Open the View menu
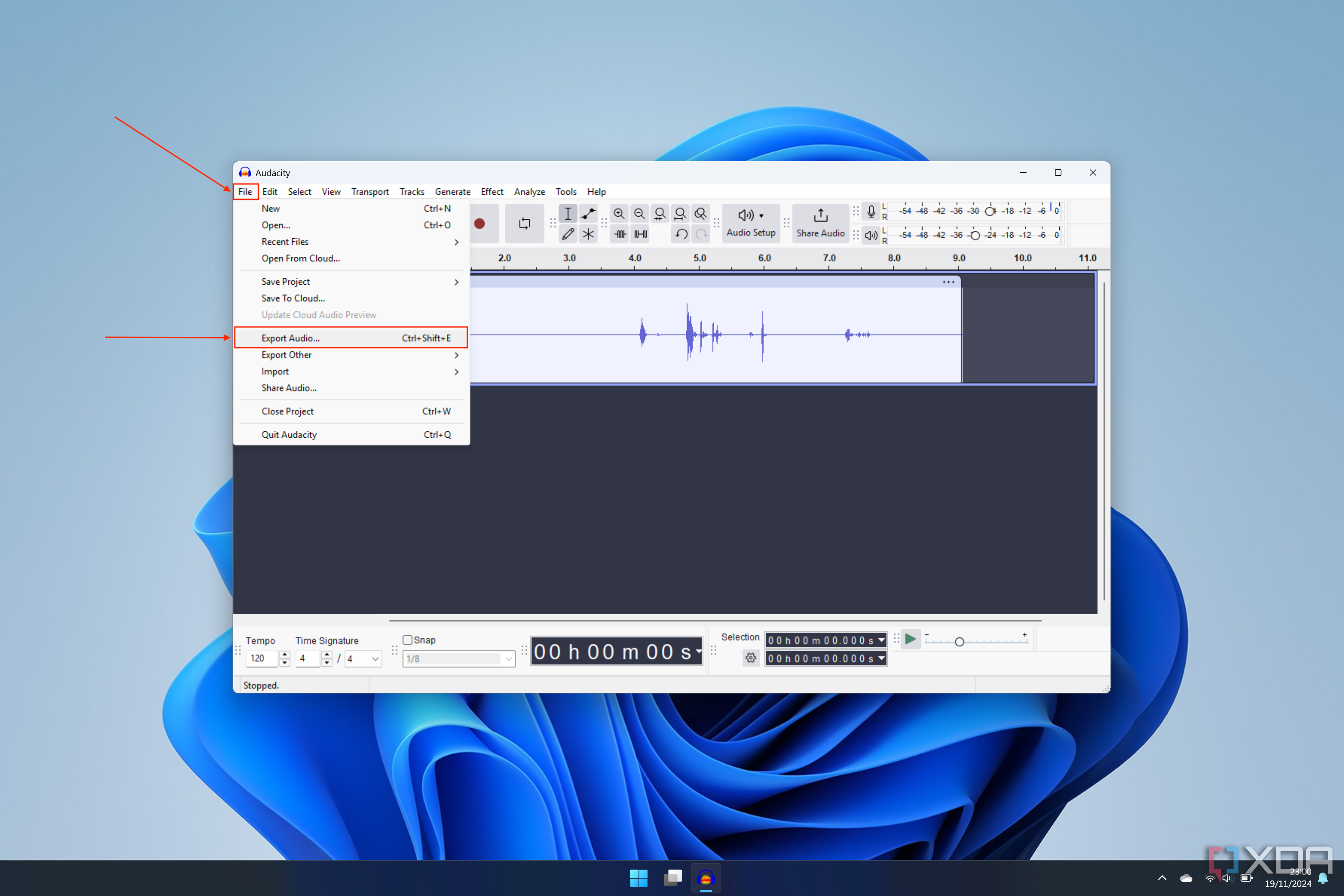The width and height of the screenshot is (1344, 896). [331, 191]
